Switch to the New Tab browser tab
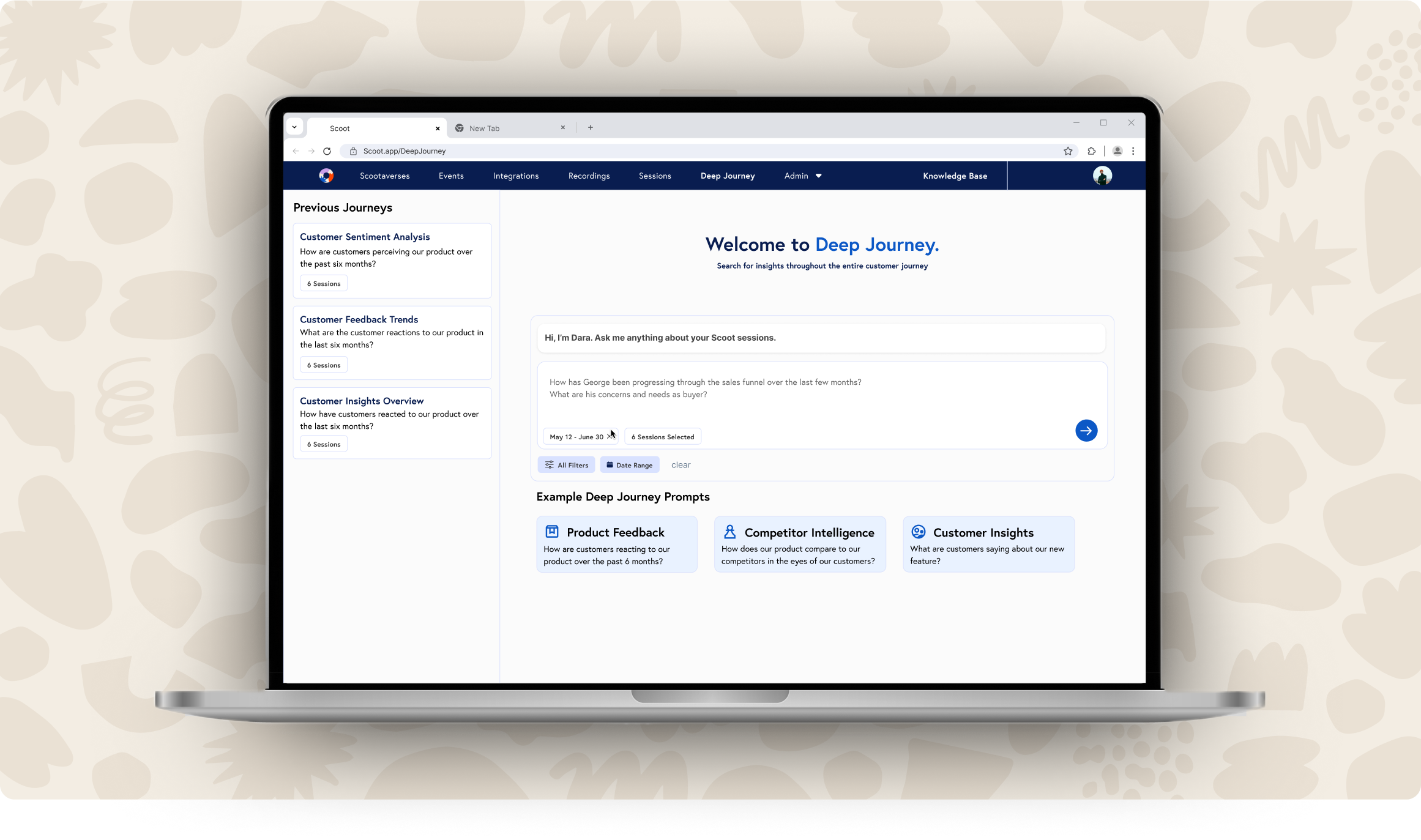The height and width of the screenshot is (840, 1421). pos(485,128)
